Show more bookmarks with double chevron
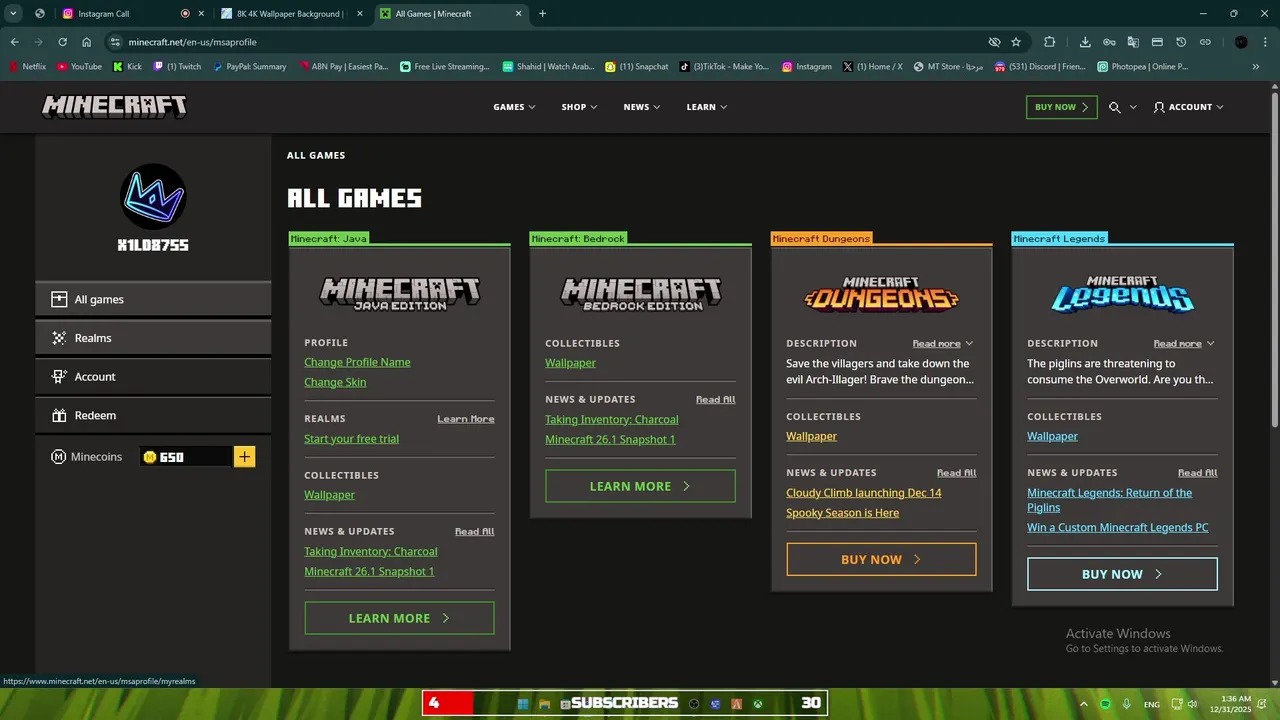This screenshot has height=720, width=1280. (x=1256, y=67)
